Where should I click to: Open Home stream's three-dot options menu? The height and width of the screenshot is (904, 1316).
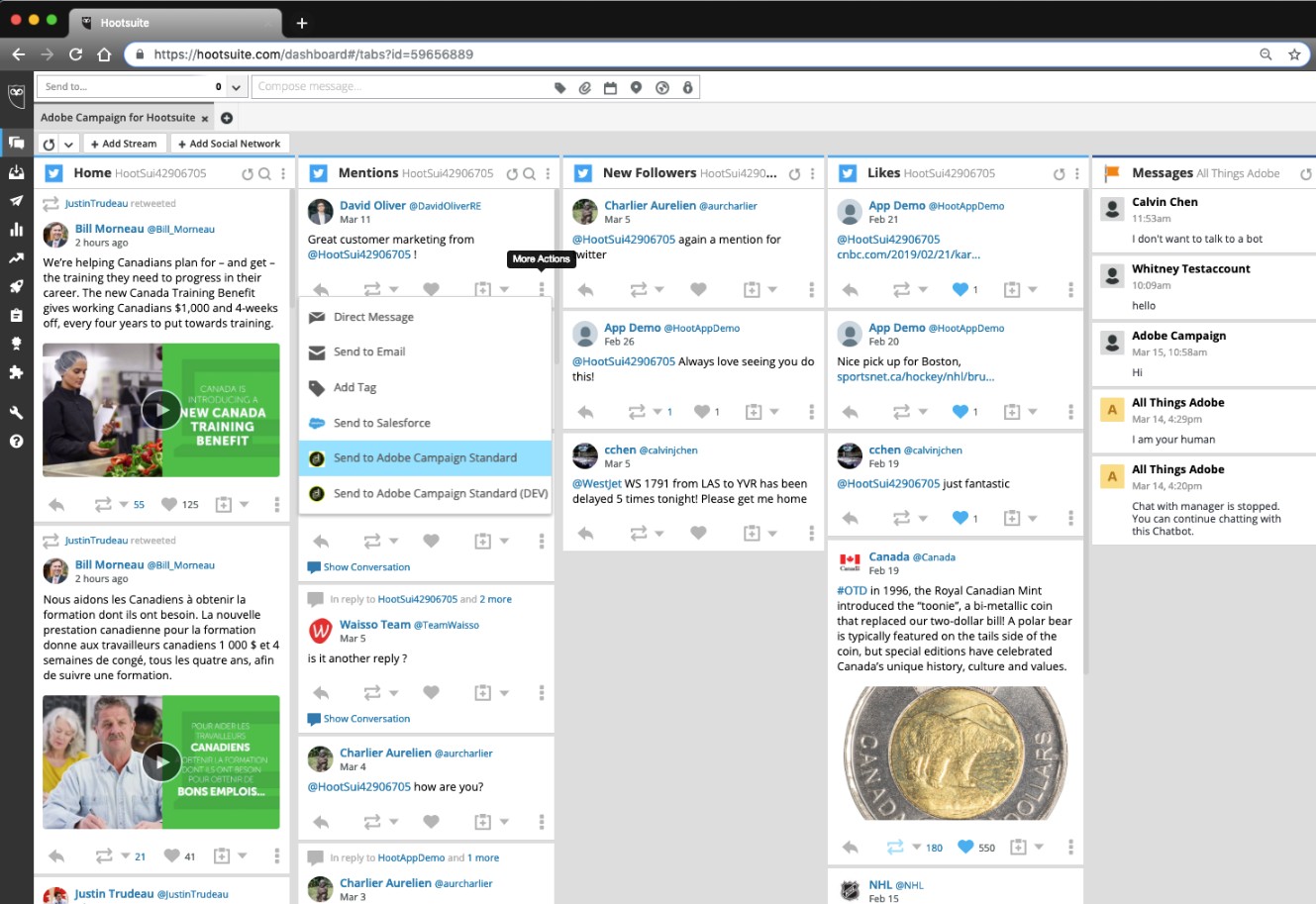click(283, 174)
